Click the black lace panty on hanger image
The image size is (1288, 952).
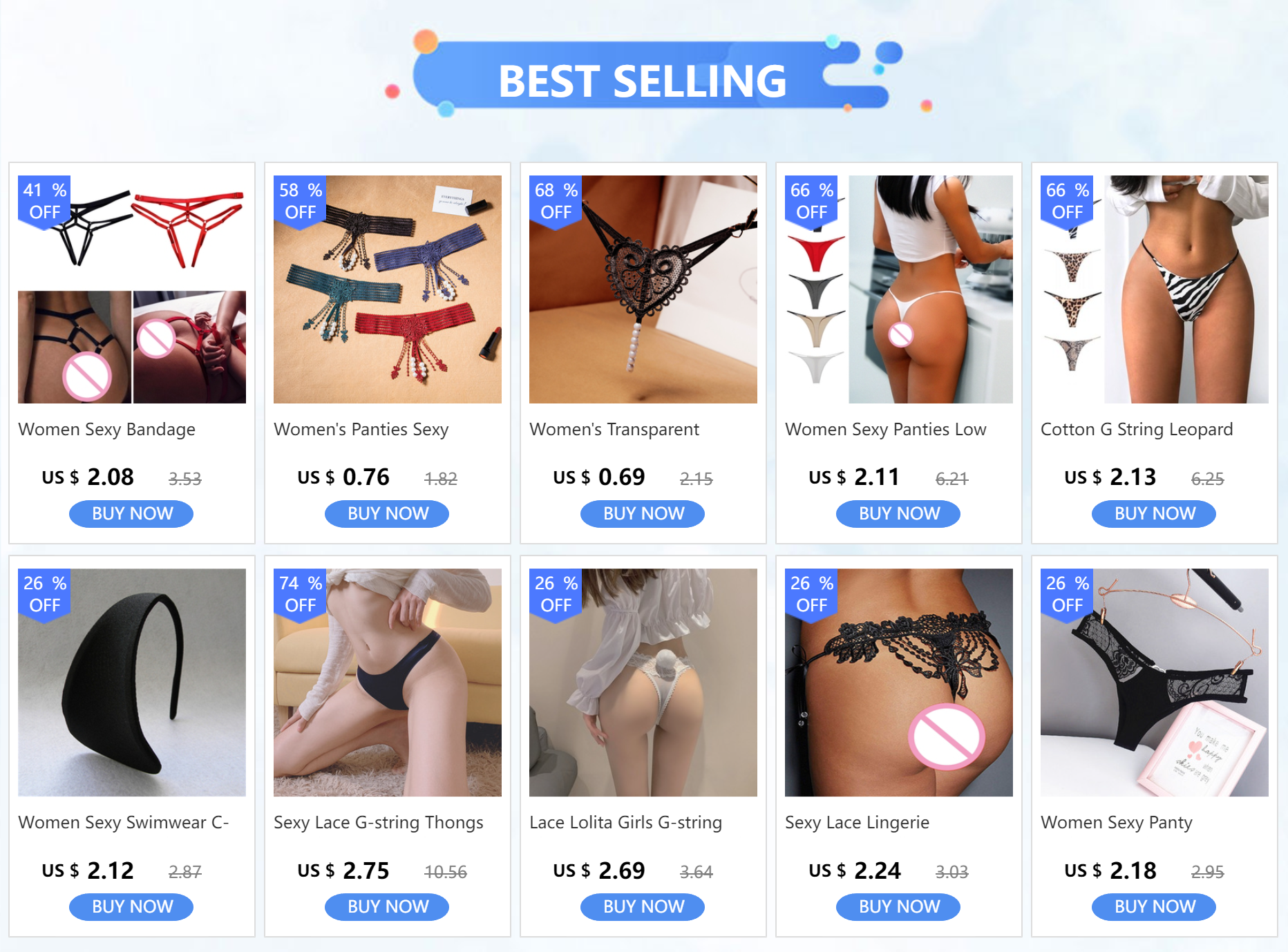[1155, 683]
